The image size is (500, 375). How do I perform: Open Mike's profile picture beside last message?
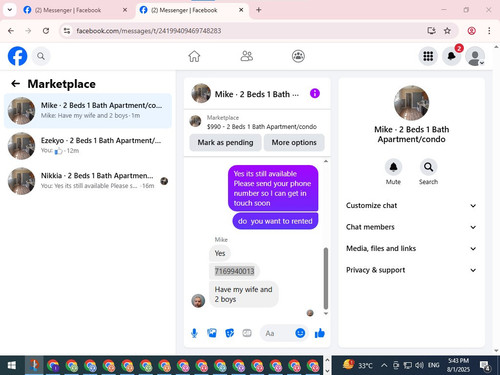click(198, 301)
